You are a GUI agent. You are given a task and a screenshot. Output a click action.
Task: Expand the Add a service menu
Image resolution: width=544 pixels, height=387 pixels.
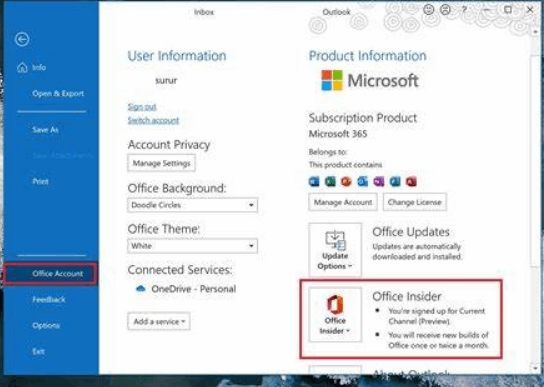159,321
